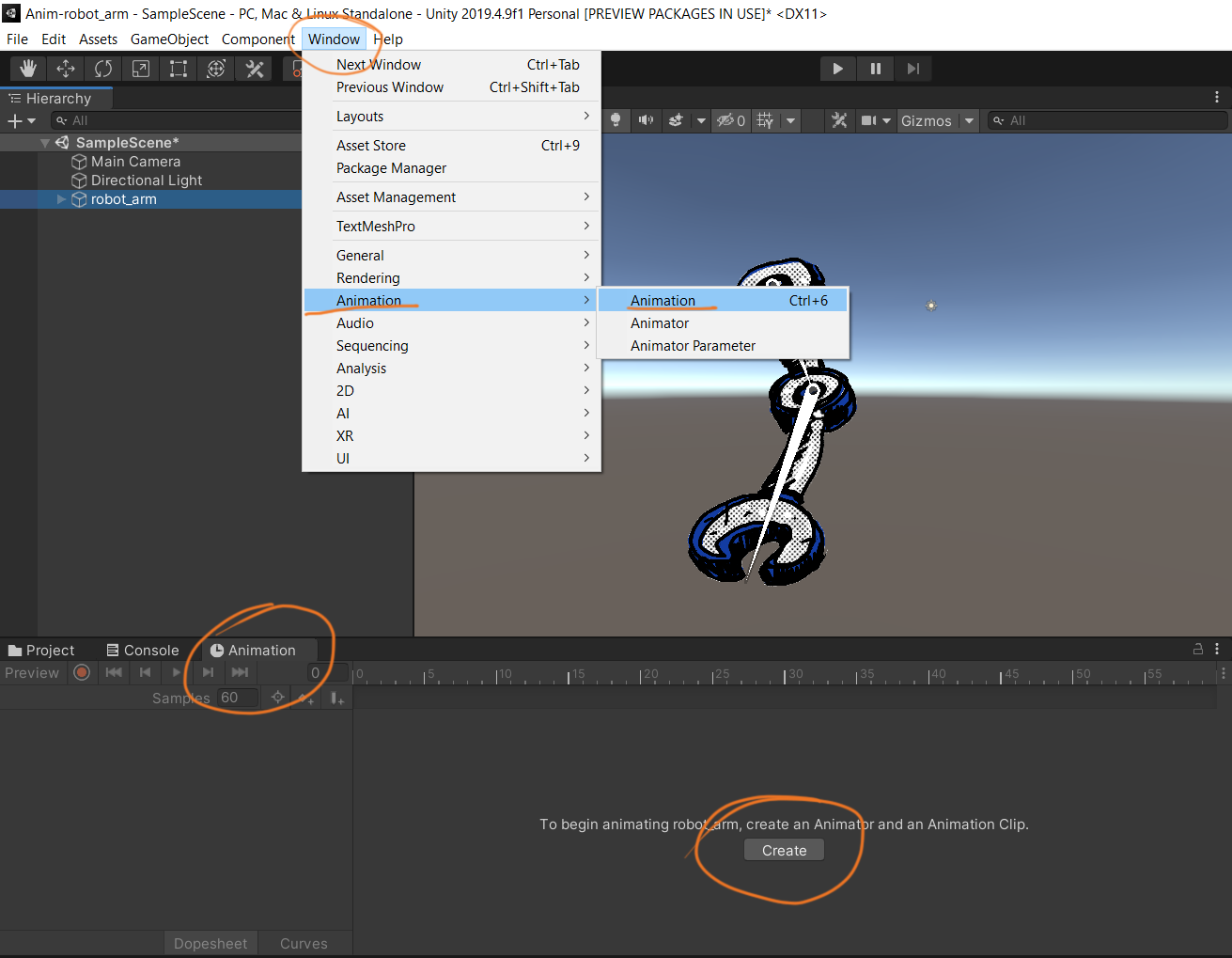
Task: Click the Samples input field
Action: coord(238,698)
